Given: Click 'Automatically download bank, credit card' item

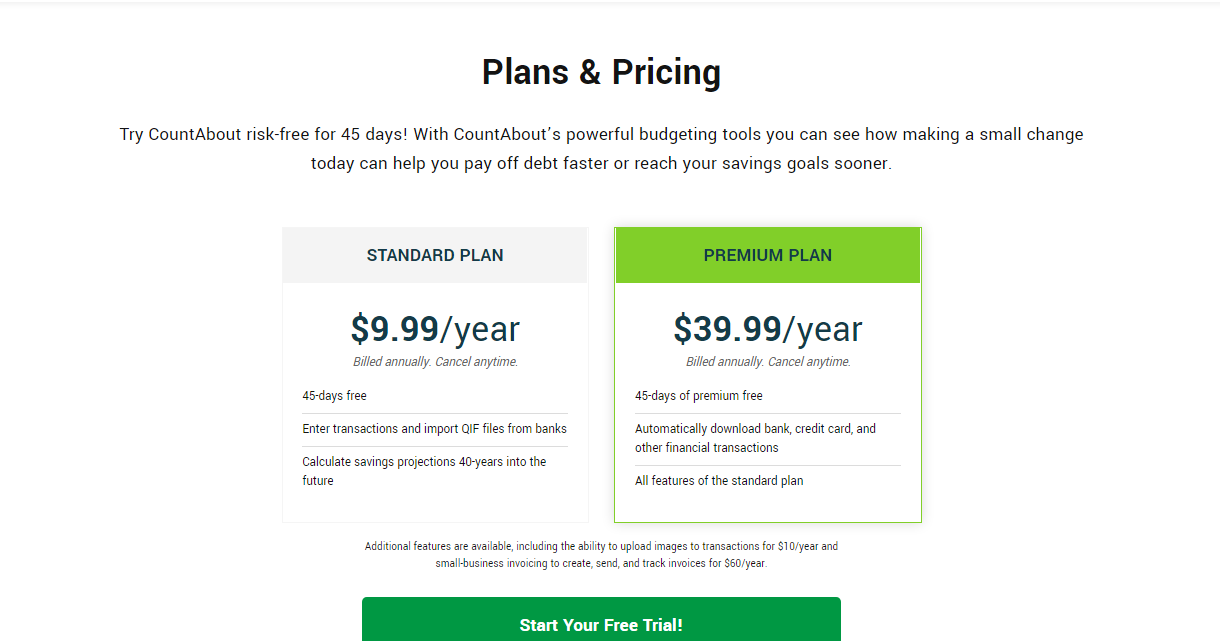Looking at the screenshot, I should [x=756, y=438].
